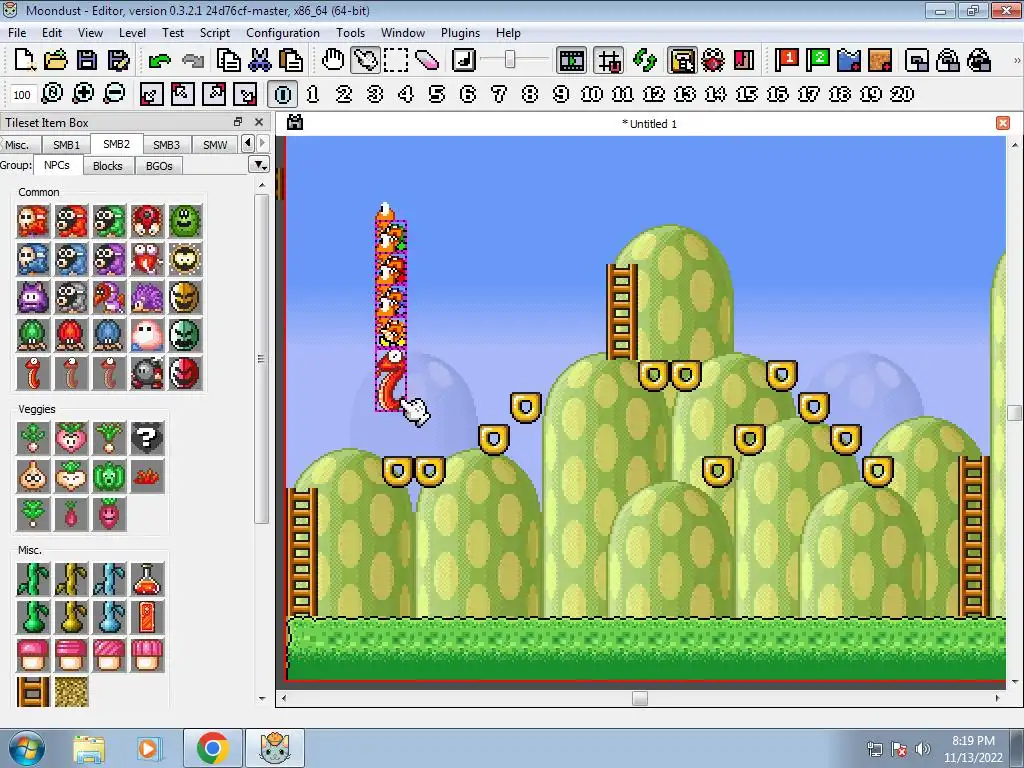This screenshot has height=768, width=1024.
Task: Switch to section 12
Action: (x=654, y=94)
